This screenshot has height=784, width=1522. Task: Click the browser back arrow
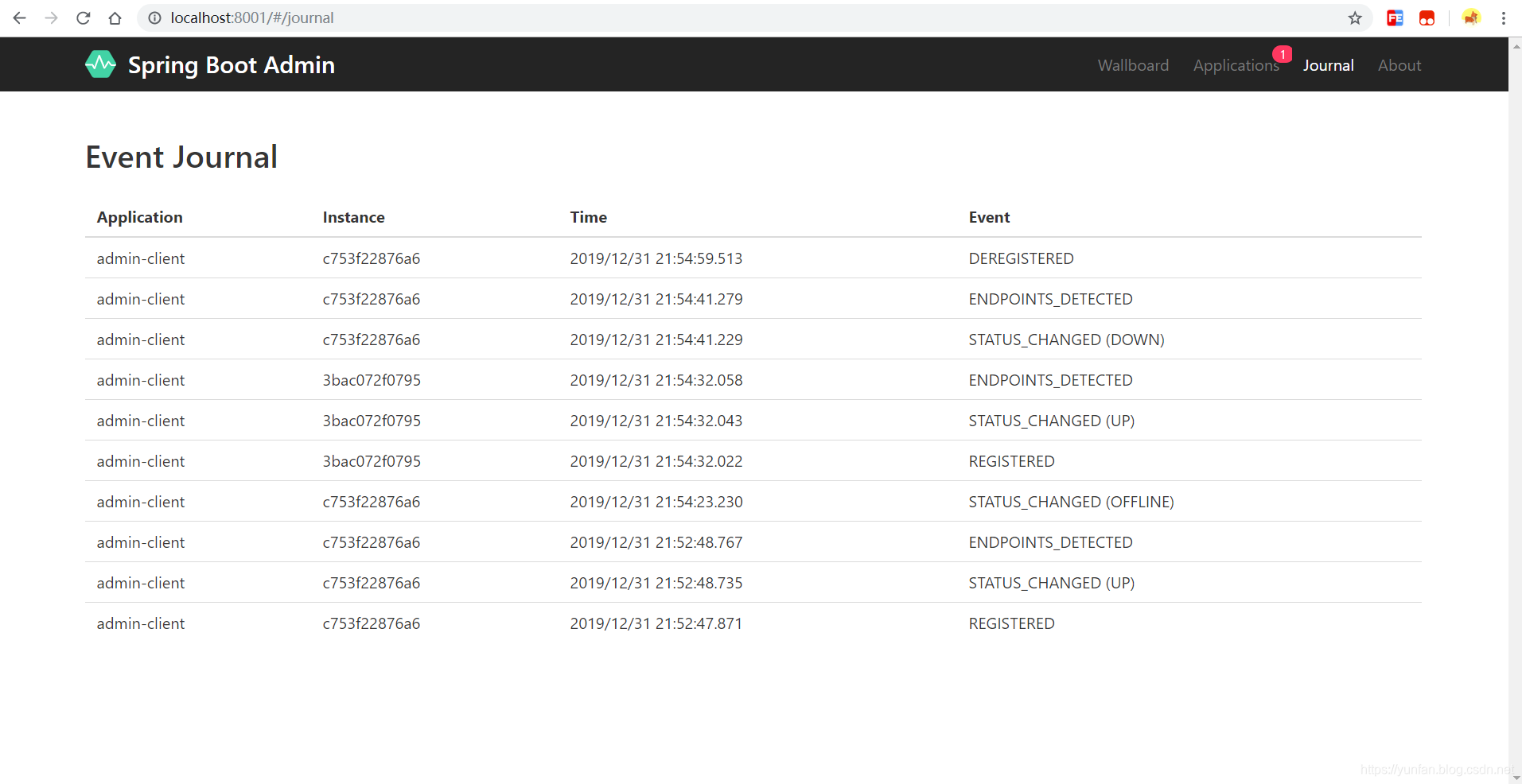pos(20,18)
